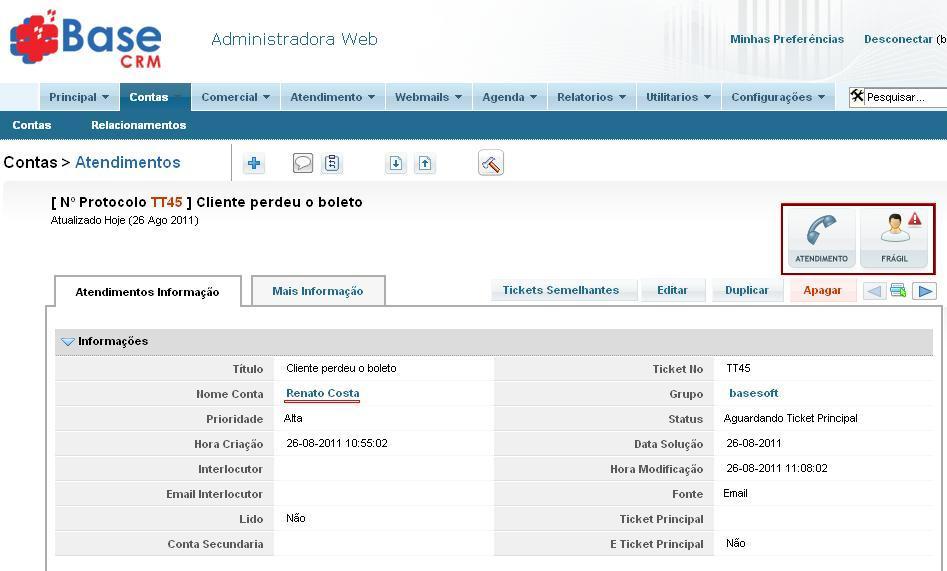Open the Renato Costa account link
Image resolution: width=947 pixels, height=571 pixels.
[x=322, y=394]
